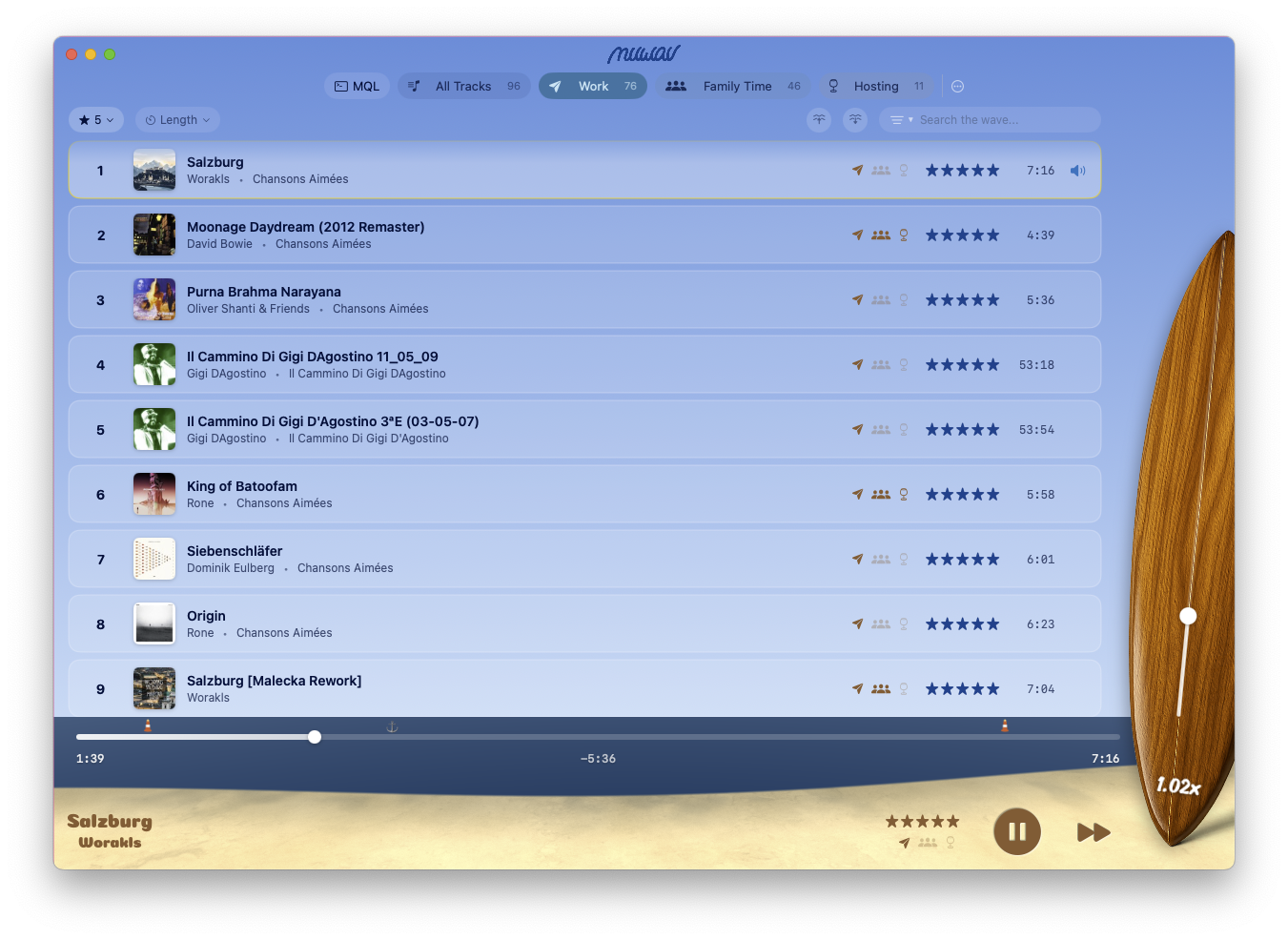This screenshot has width=1288, height=940.
Task: Toggle Work tag in now-playing bar
Action: click(904, 843)
